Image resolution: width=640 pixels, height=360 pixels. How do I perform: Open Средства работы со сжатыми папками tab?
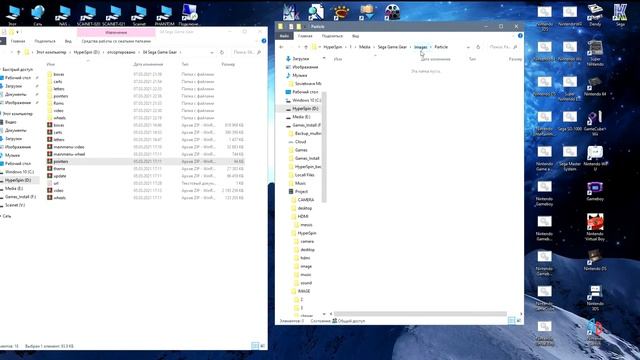(x=116, y=41)
